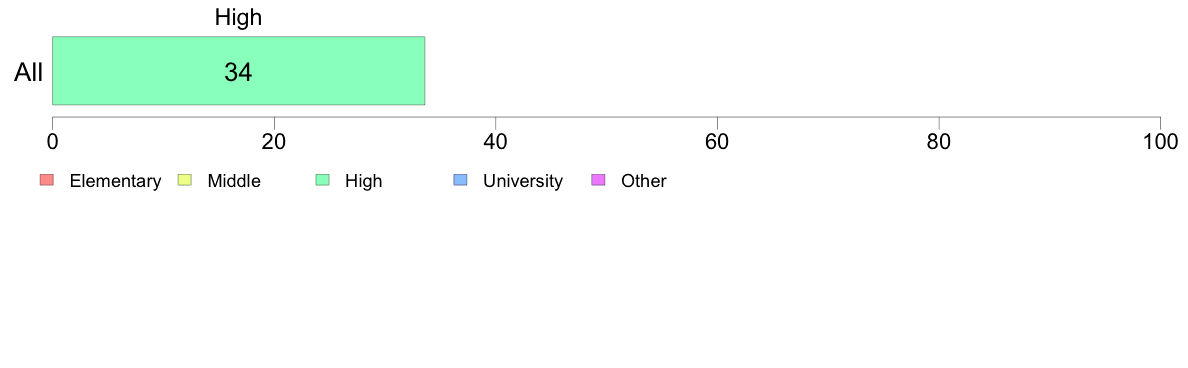
Task: Click the 0 axis tick label
Action: (x=52, y=141)
